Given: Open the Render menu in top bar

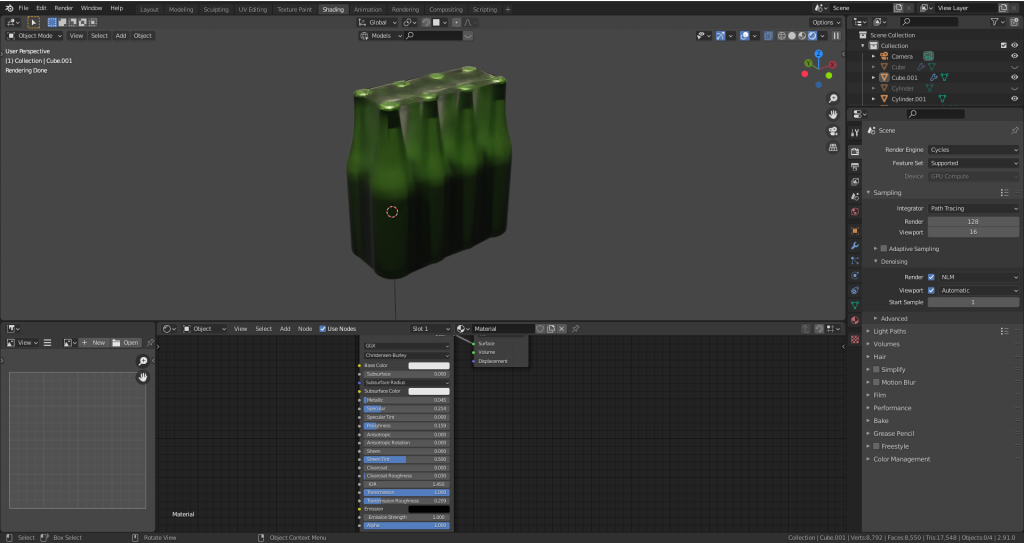Looking at the screenshot, I should [63, 8].
